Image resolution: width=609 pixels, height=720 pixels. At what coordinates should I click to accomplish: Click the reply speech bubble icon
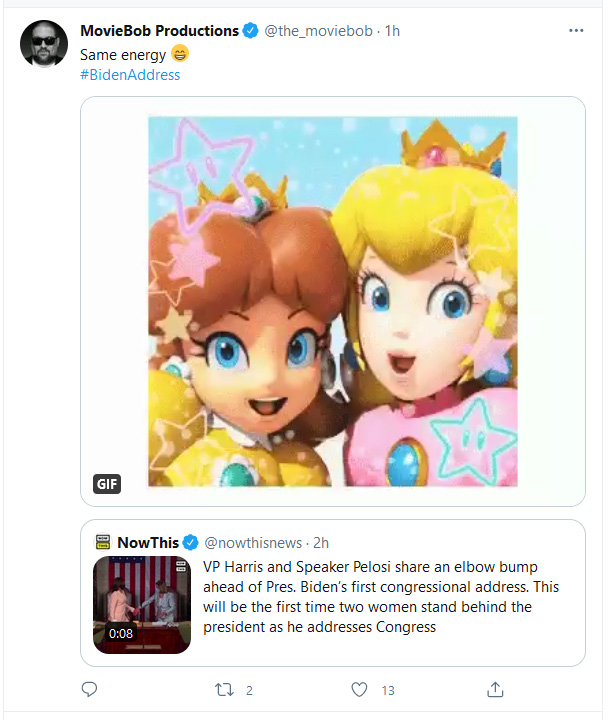89,689
